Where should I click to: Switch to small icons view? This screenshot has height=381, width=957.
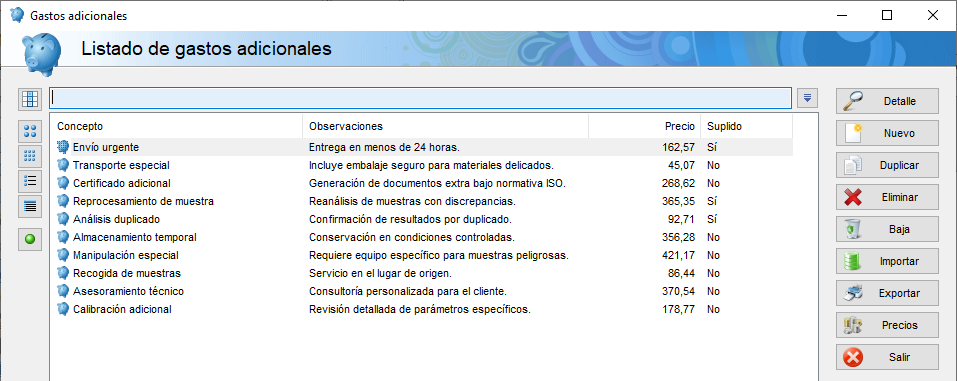(x=30, y=156)
